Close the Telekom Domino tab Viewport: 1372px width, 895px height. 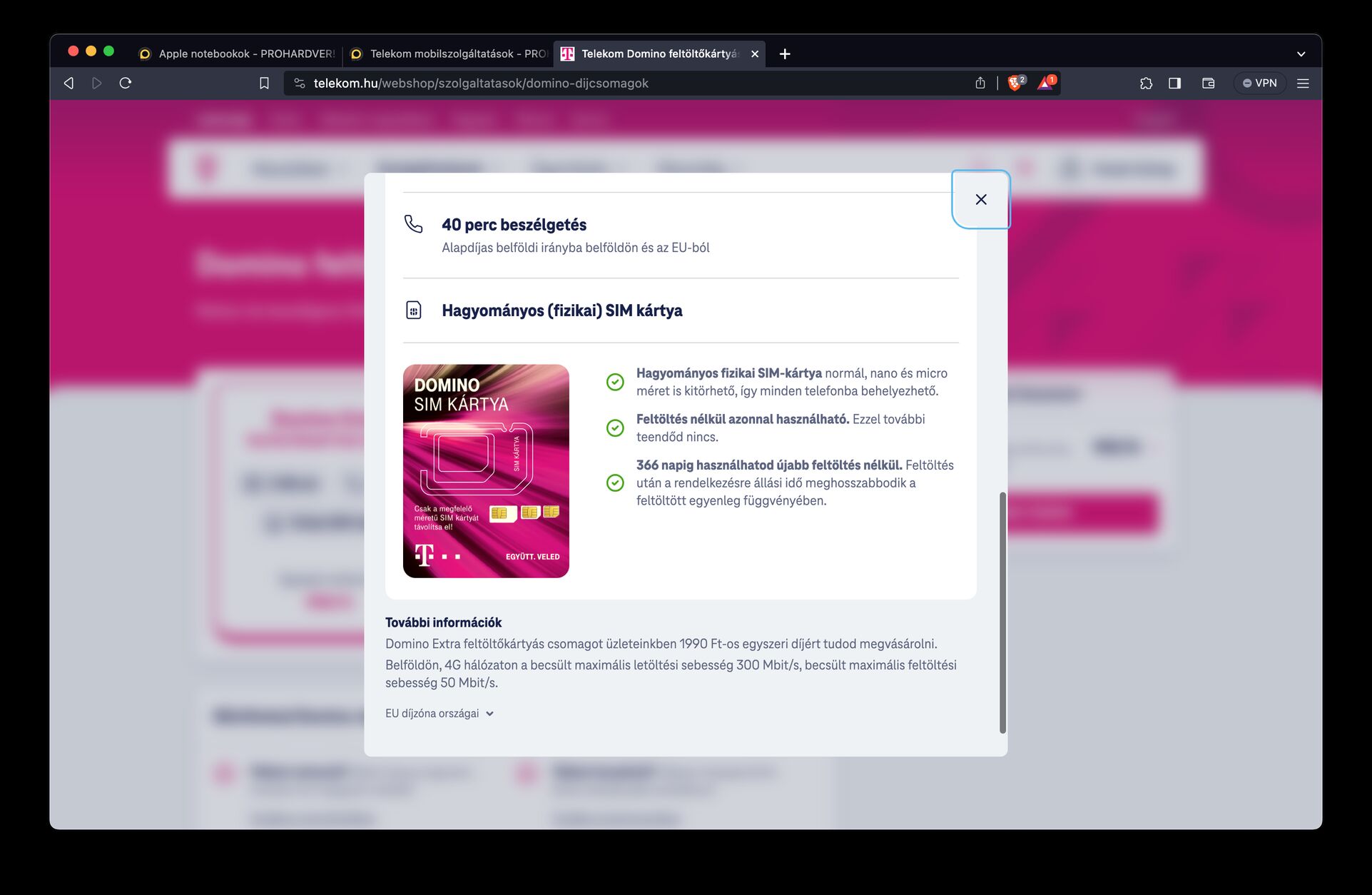pyautogui.click(x=755, y=54)
